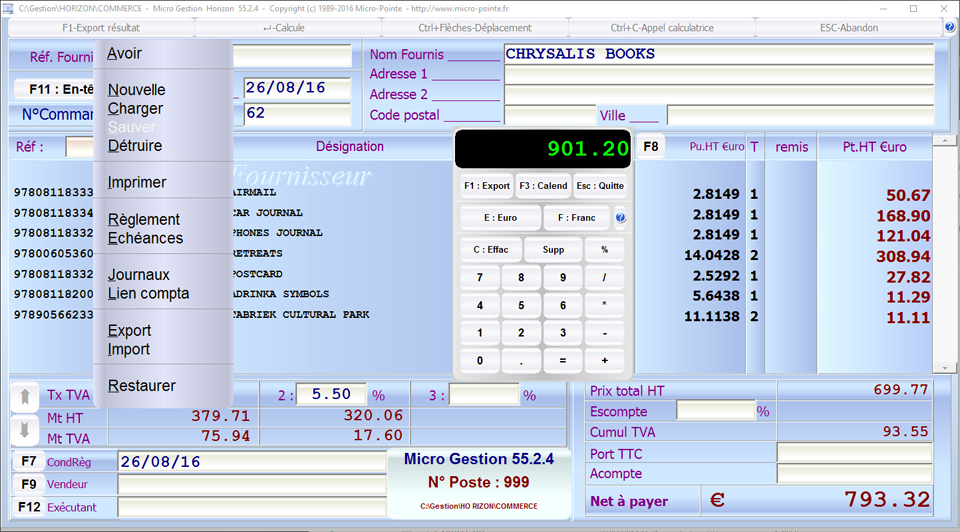
Task: Click the Escompte percentage input field
Action: tap(715, 411)
